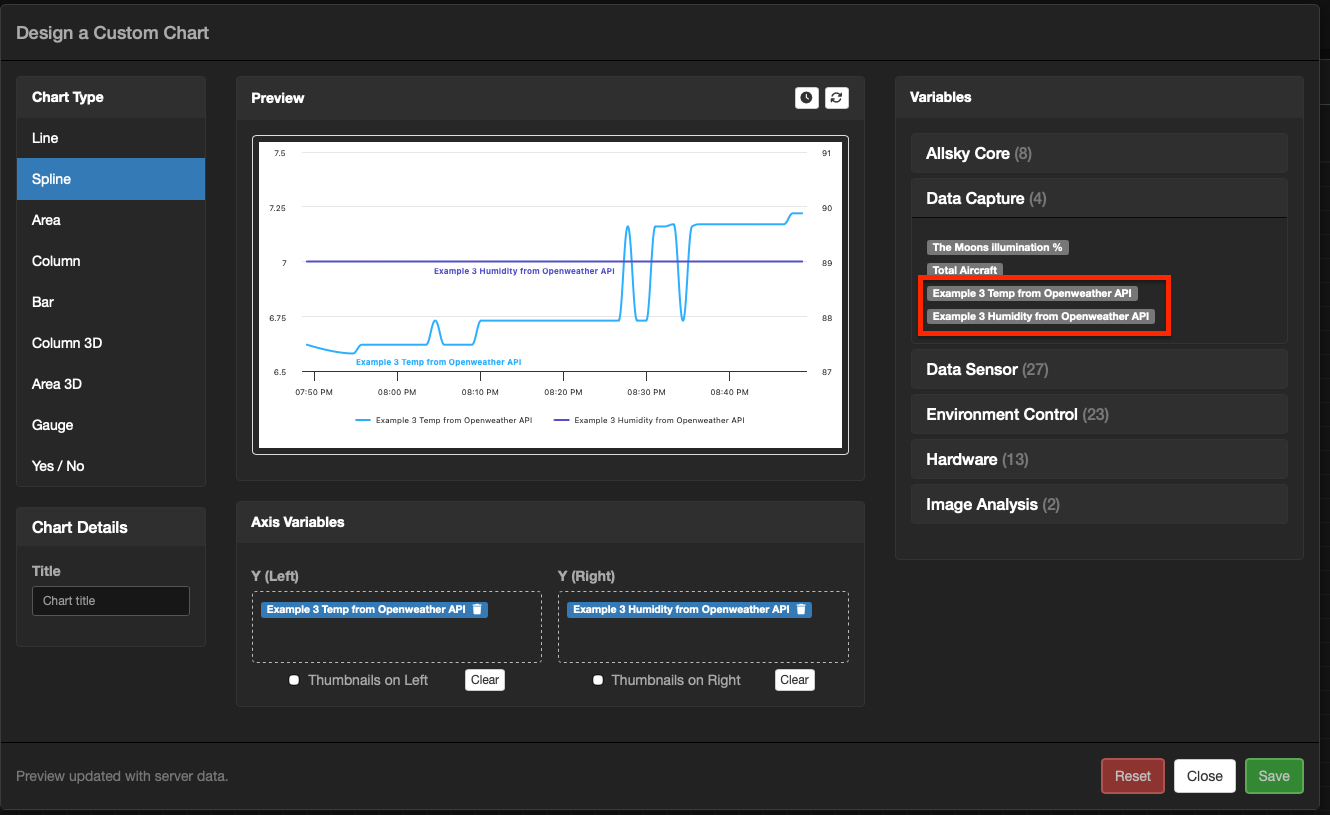Expand the Image Analysis variable group
This screenshot has width=1330, height=815.
point(982,504)
